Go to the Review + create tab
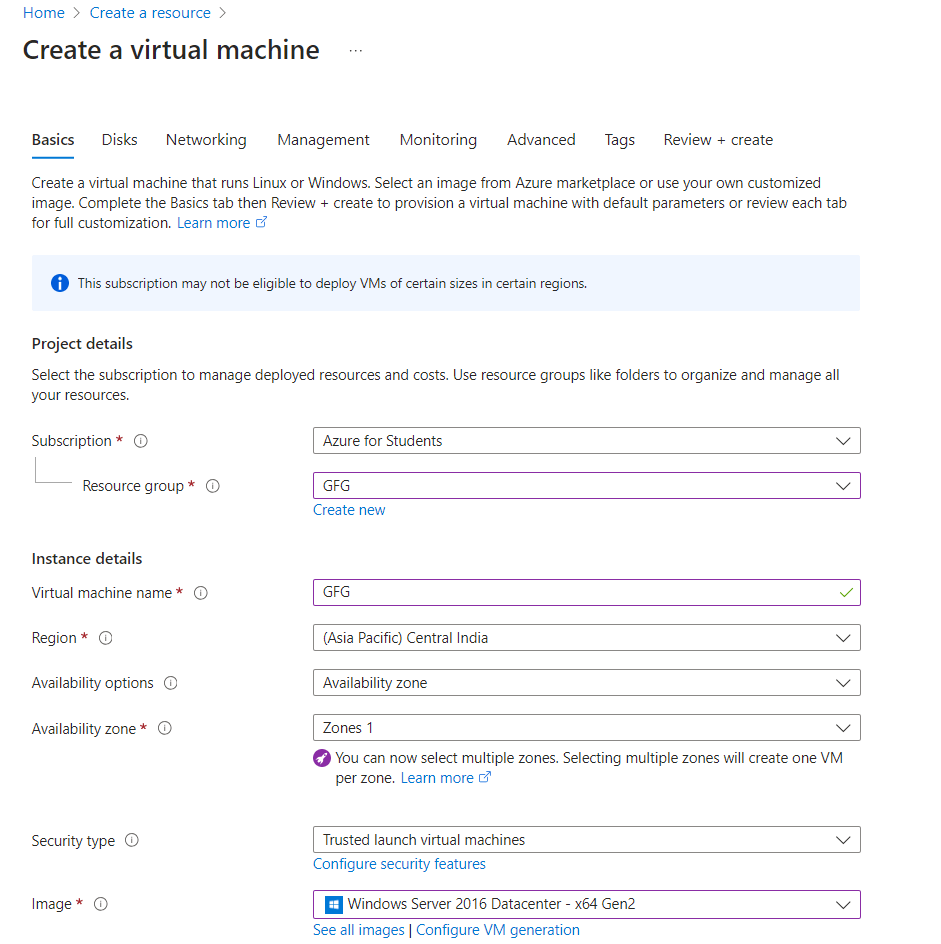The image size is (941, 944). click(718, 140)
